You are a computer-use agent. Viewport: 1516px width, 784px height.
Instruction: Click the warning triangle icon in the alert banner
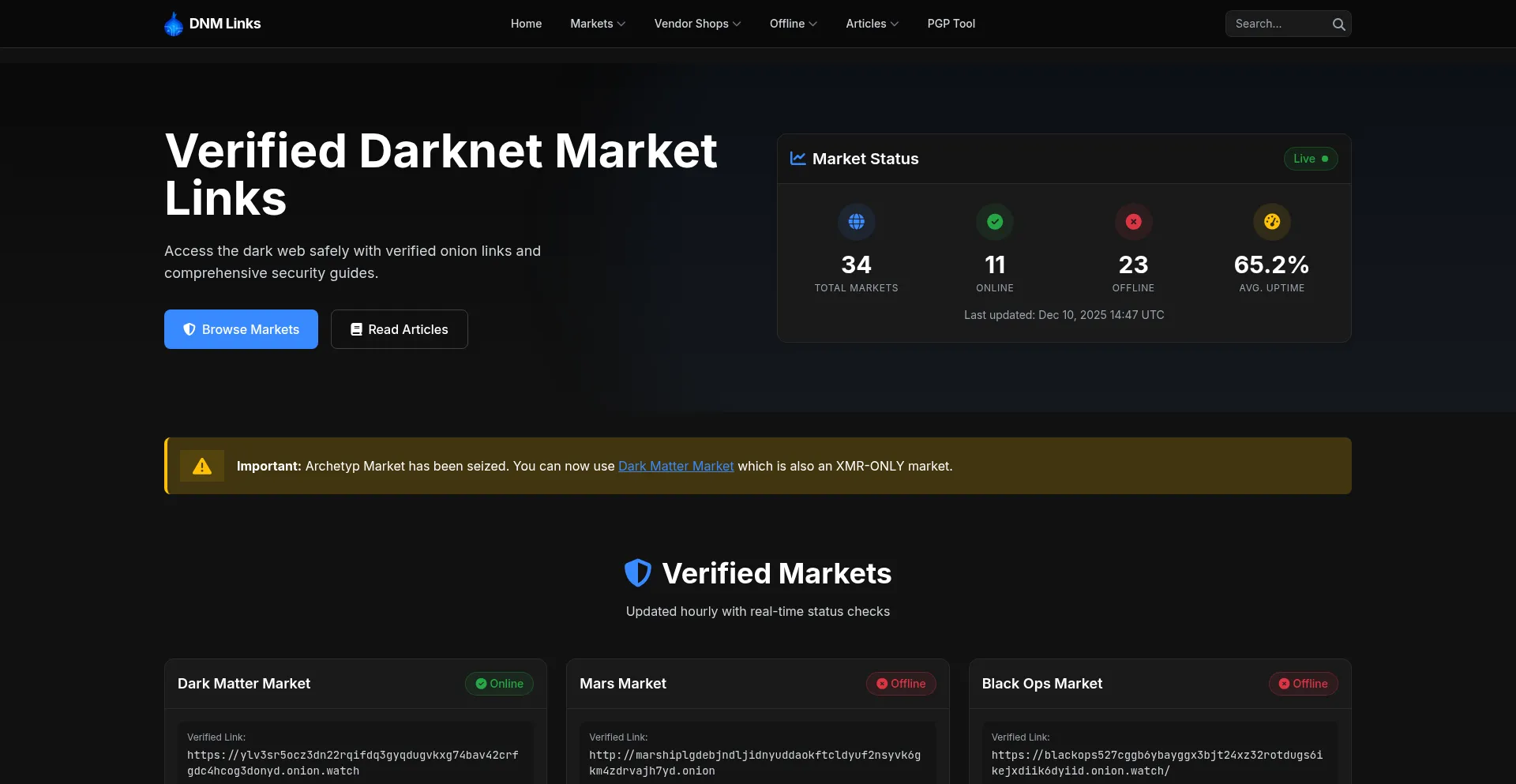202,467
